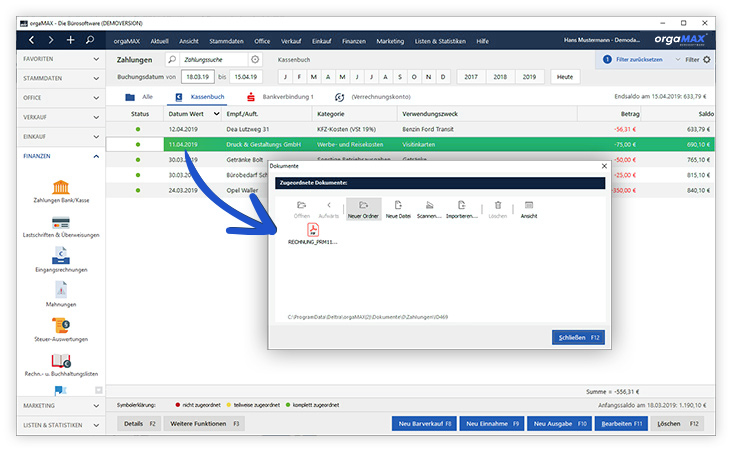Click the Schließen F12 button

point(578,338)
